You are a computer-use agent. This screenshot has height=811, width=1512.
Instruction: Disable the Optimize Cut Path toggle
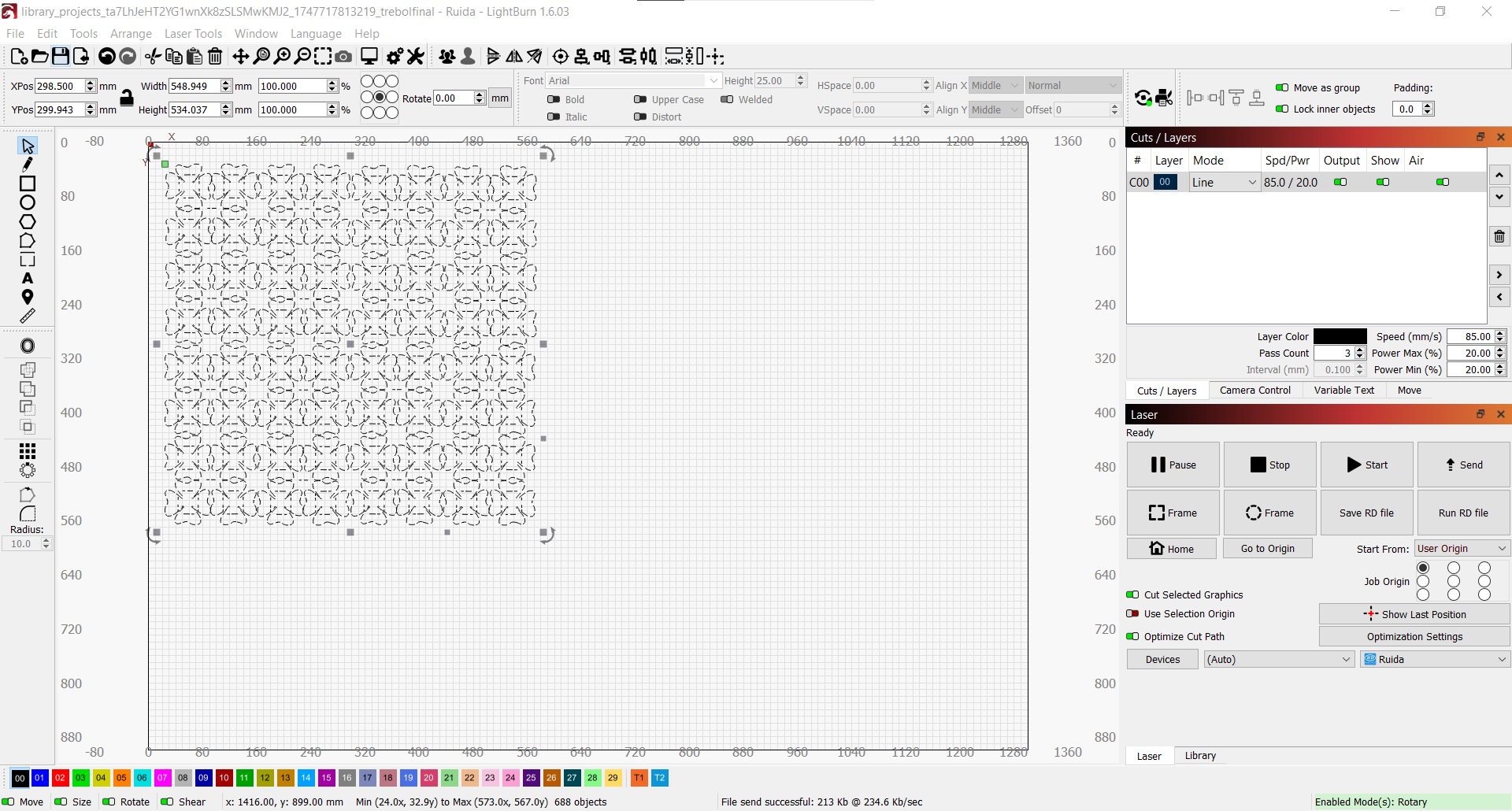pos(1132,637)
